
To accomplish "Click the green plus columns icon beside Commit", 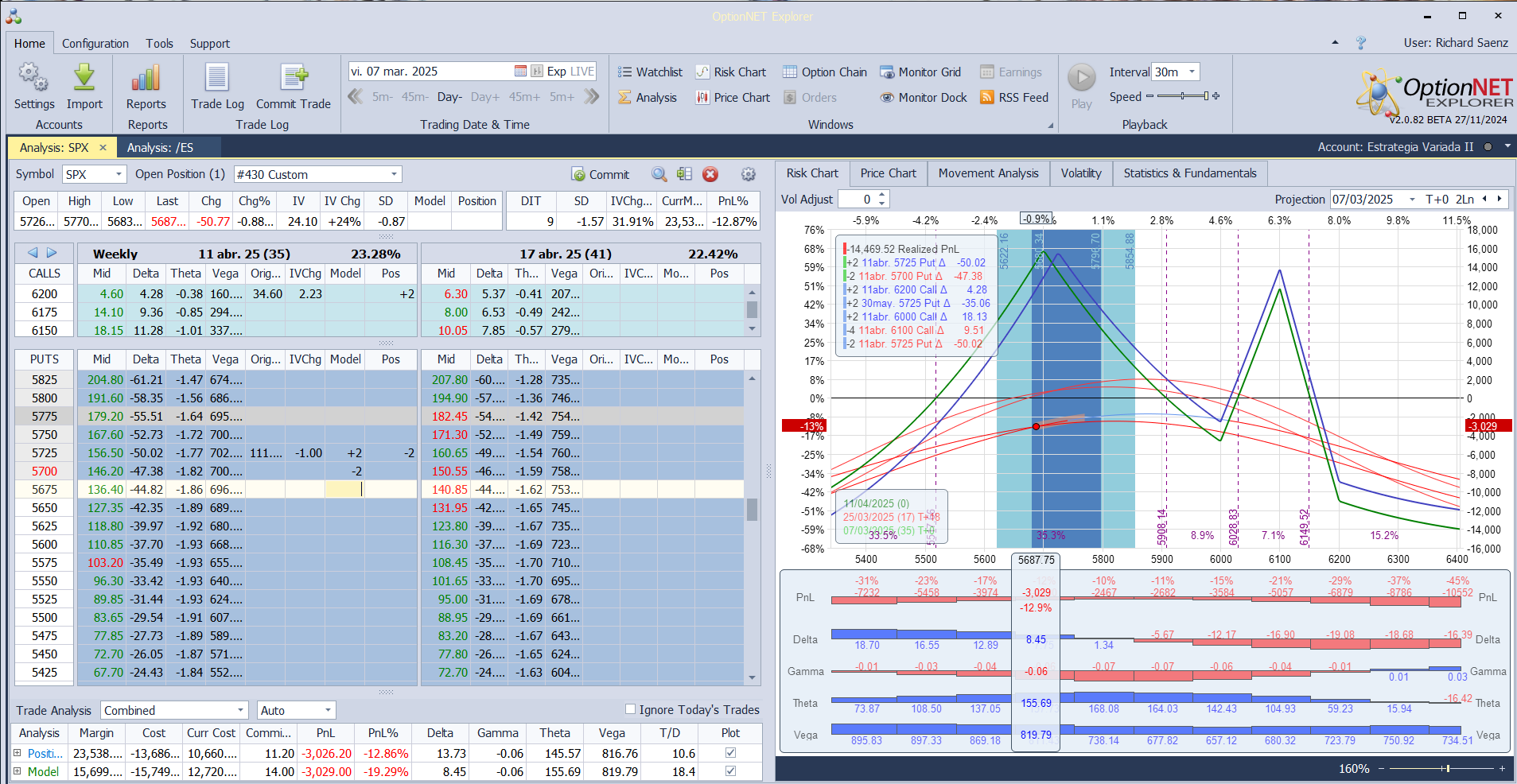I will [x=684, y=174].
